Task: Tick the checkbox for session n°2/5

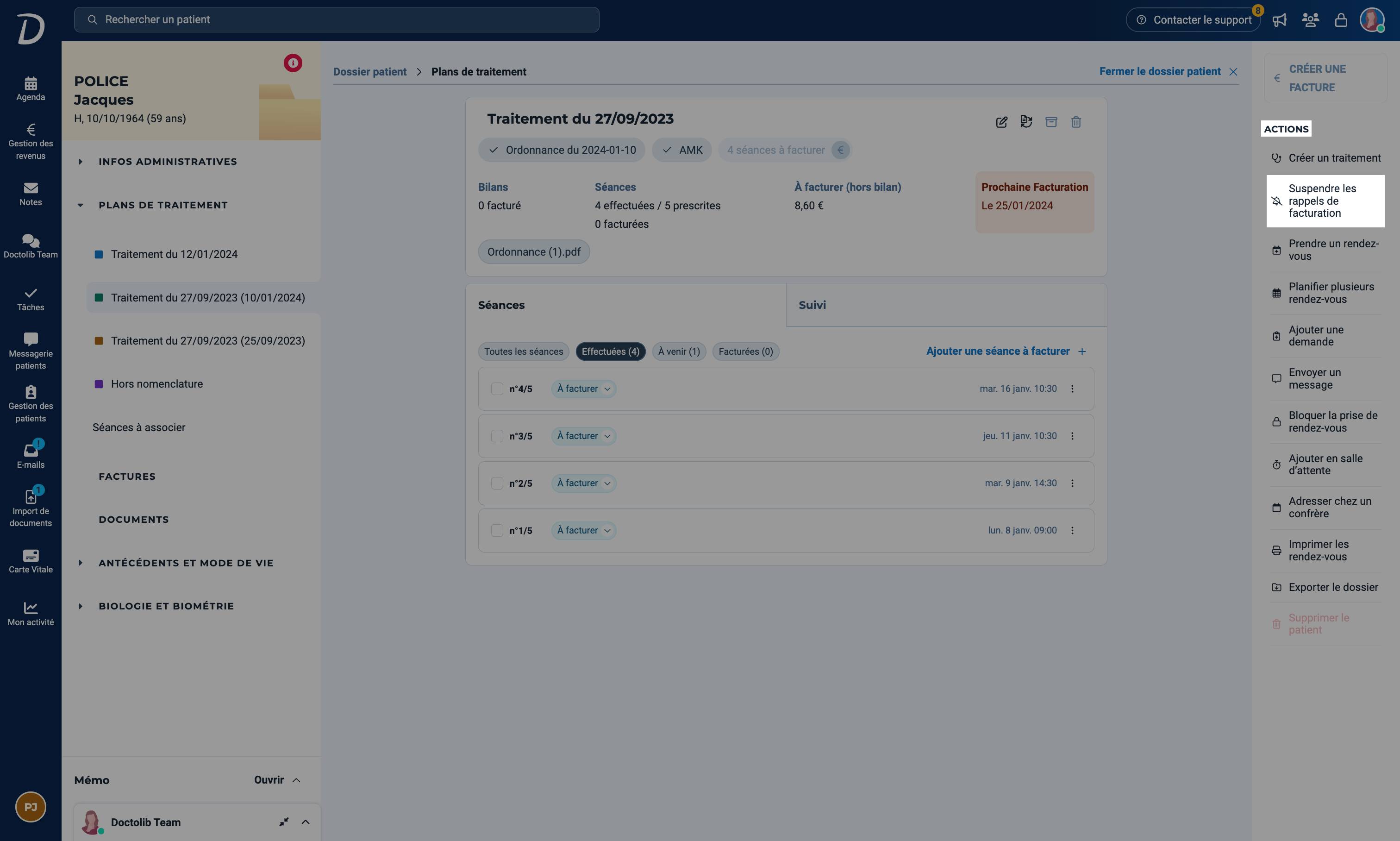Action: pyautogui.click(x=497, y=483)
